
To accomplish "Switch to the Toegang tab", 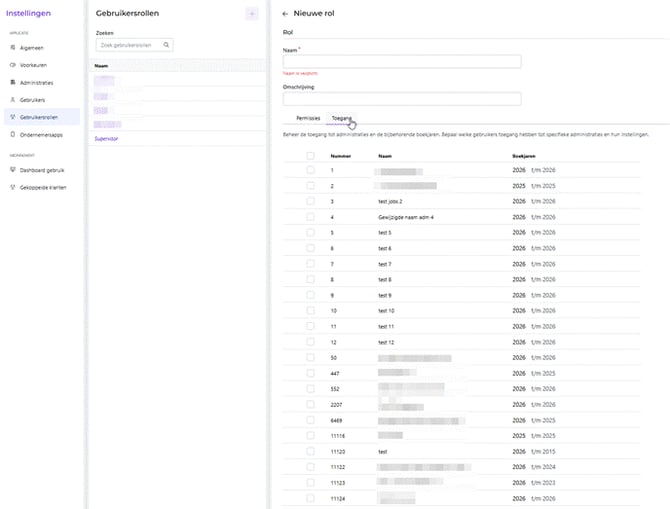I will pos(341,118).
